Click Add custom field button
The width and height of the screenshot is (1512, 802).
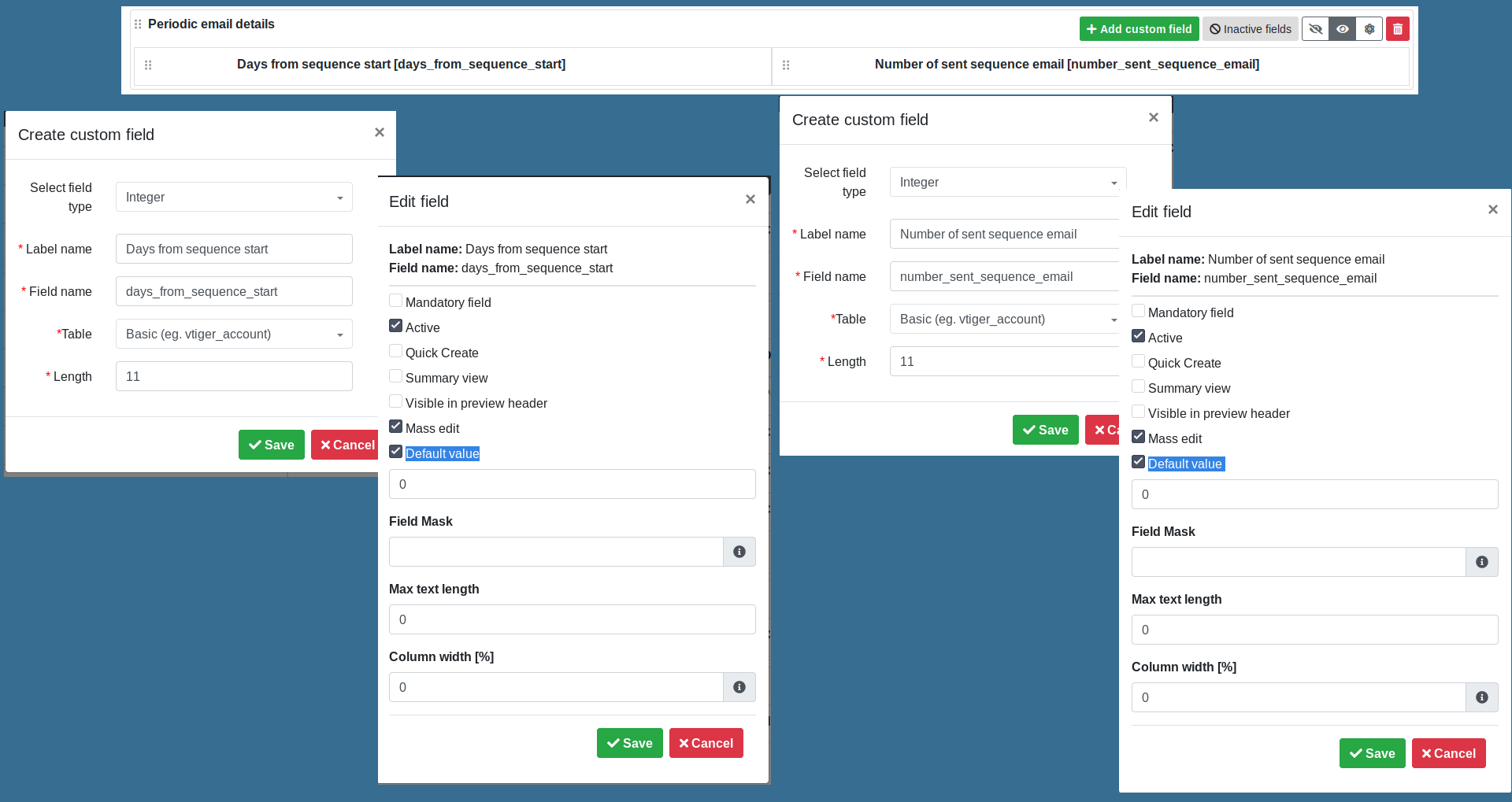tap(1139, 29)
